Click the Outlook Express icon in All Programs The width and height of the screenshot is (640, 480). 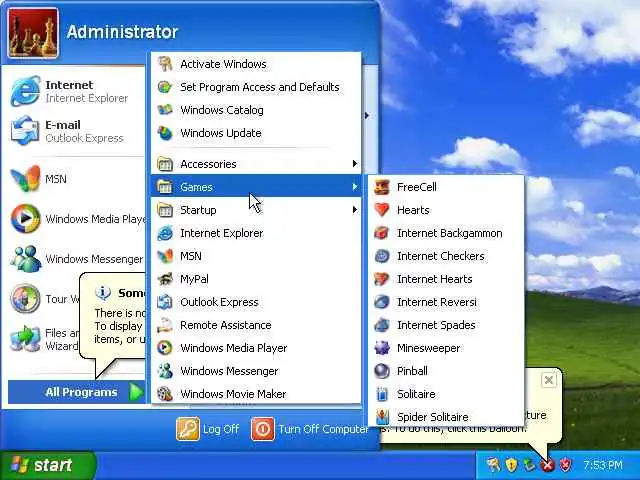pyautogui.click(x=165, y=302)
